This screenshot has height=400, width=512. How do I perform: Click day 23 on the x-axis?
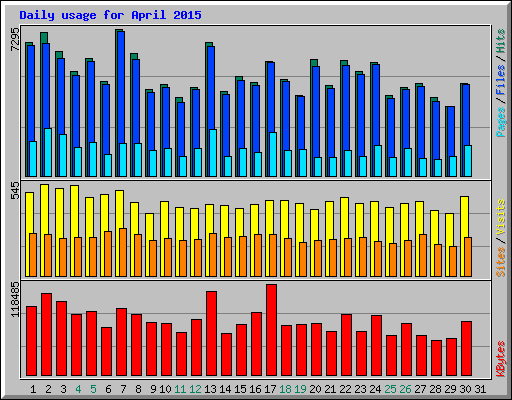(x=360, y=389)
